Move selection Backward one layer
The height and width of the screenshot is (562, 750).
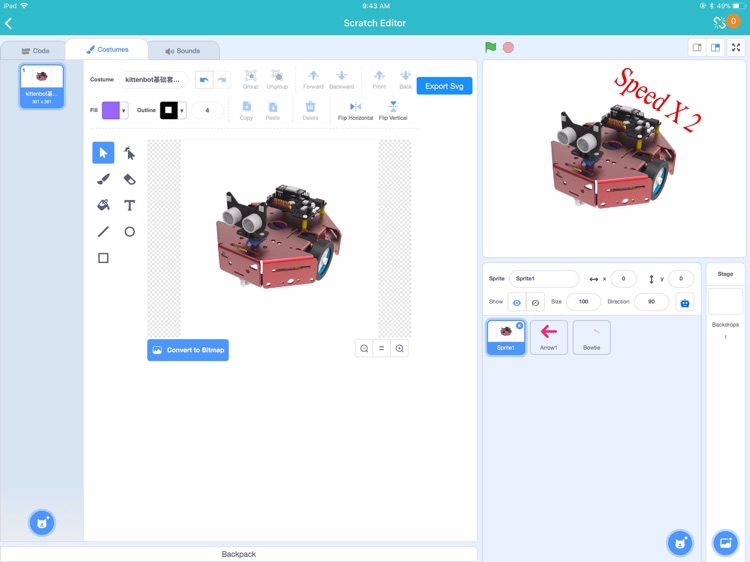(x=342, y=79)
